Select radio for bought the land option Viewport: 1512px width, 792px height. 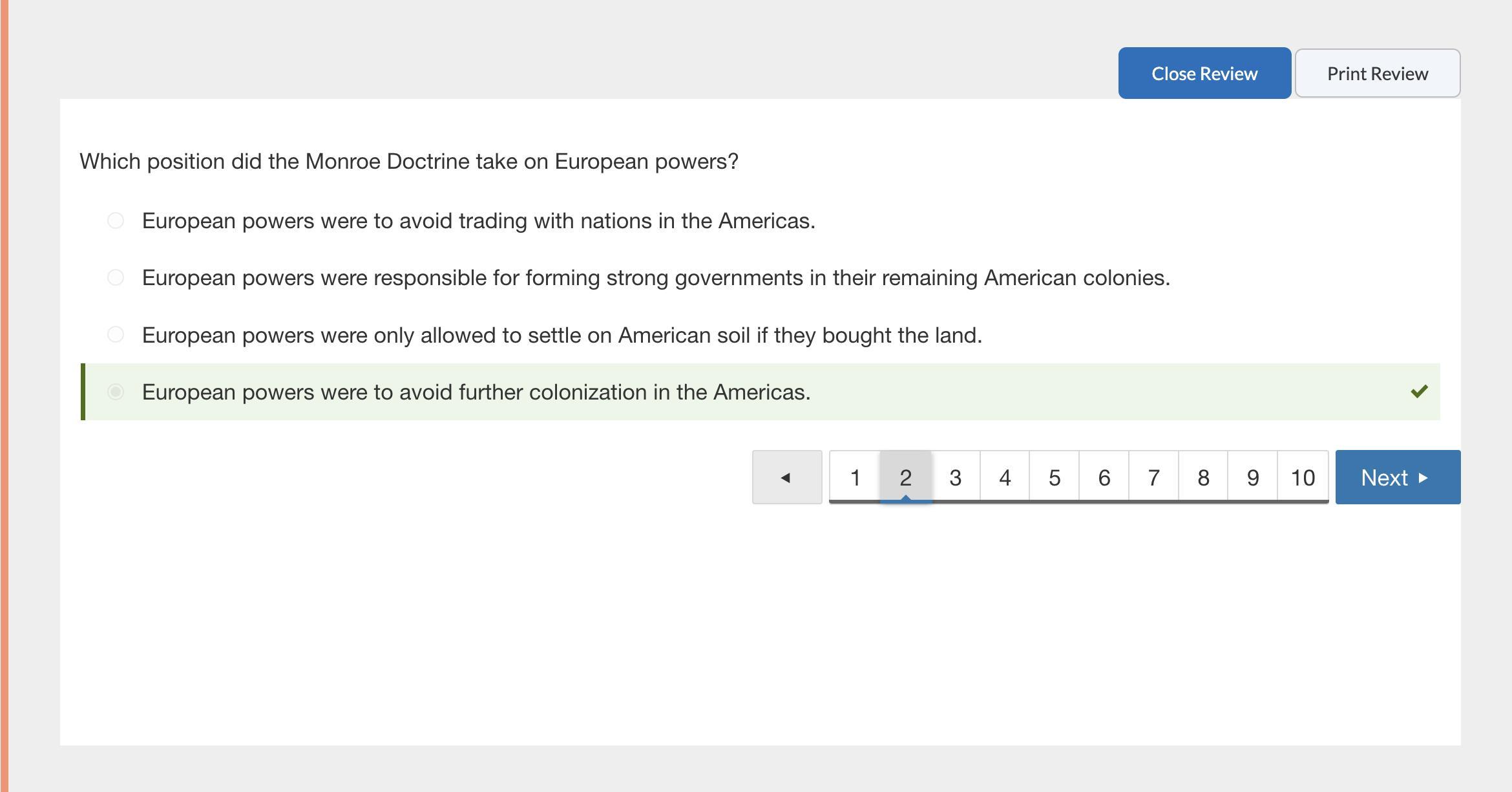pos(116,335)
